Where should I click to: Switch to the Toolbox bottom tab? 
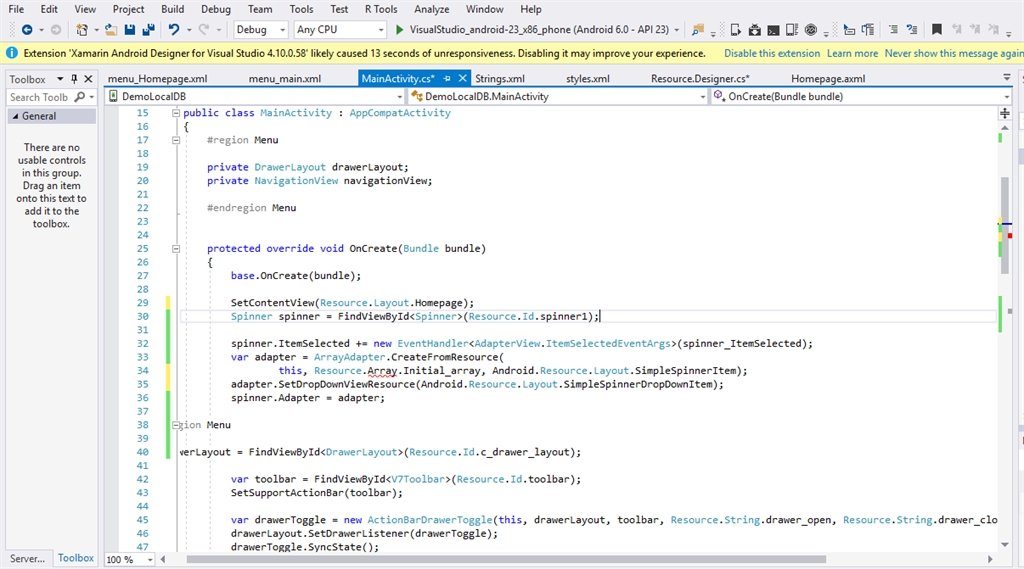pyautogui.click(x=76, y=558)
